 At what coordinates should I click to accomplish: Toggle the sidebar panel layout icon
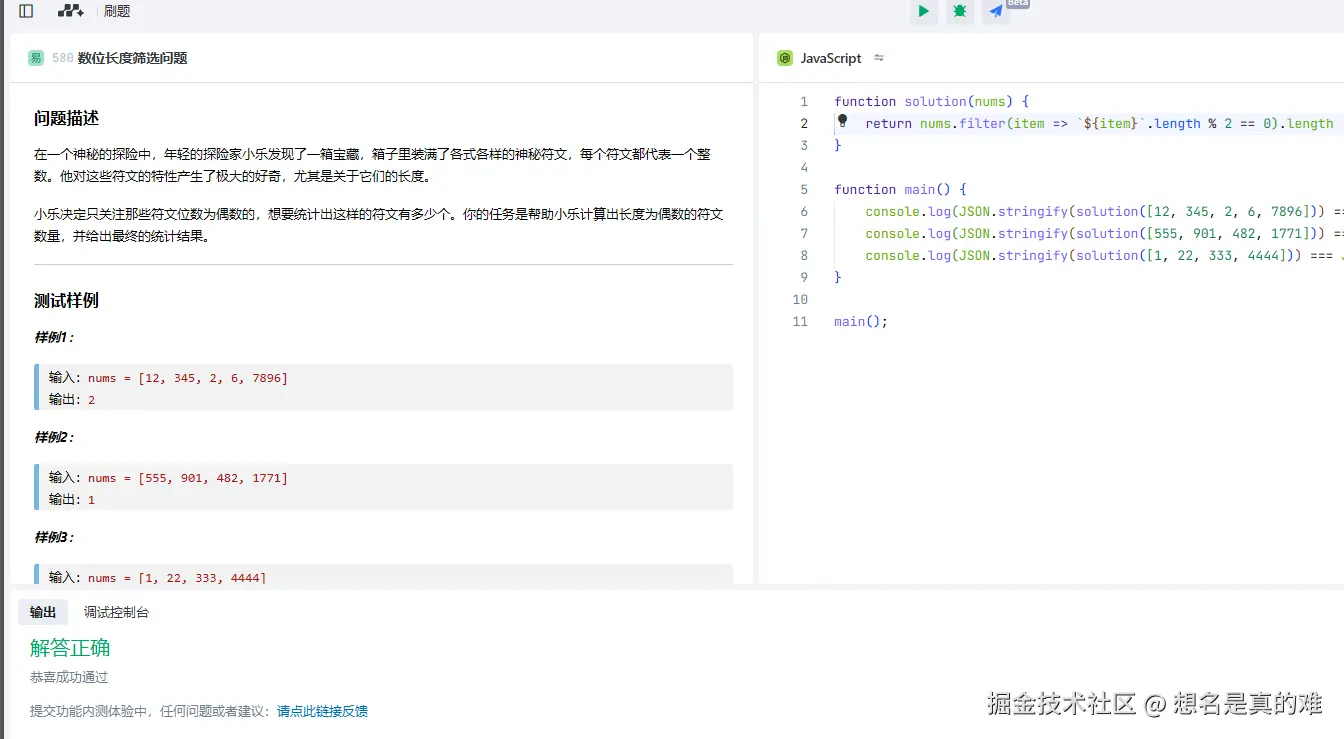tap(24, 11)
